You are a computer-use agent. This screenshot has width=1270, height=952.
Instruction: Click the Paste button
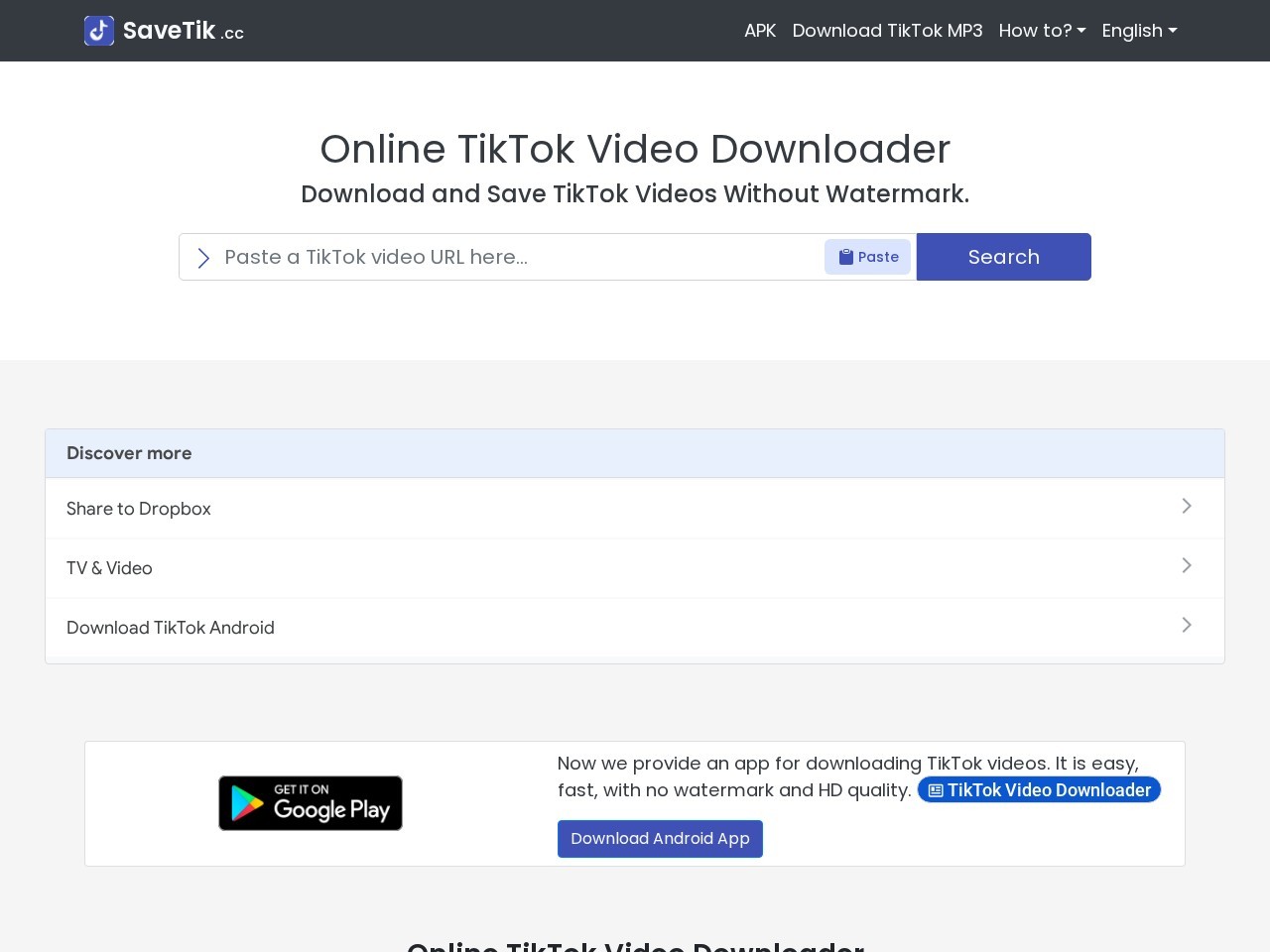pos(867,257)
